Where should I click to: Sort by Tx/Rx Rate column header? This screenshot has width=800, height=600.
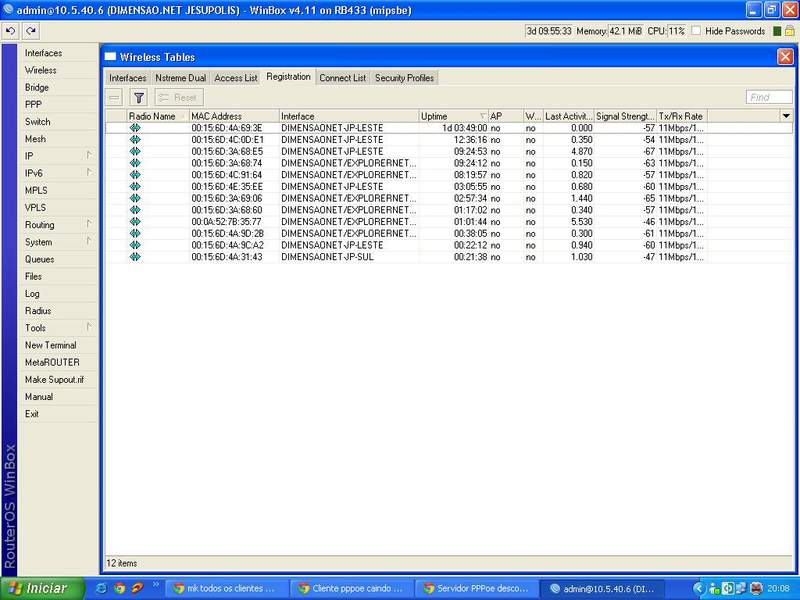click(x=681, y=116)
